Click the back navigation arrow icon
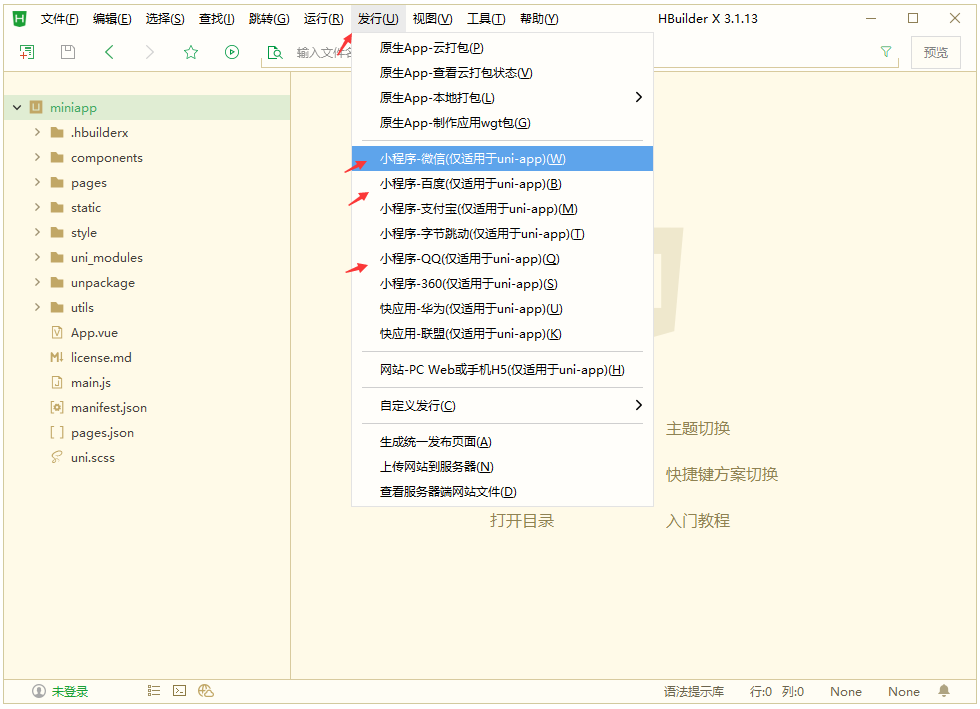Image resolution: width=980 pixels, height=709 pixels. tap(109, 52)
